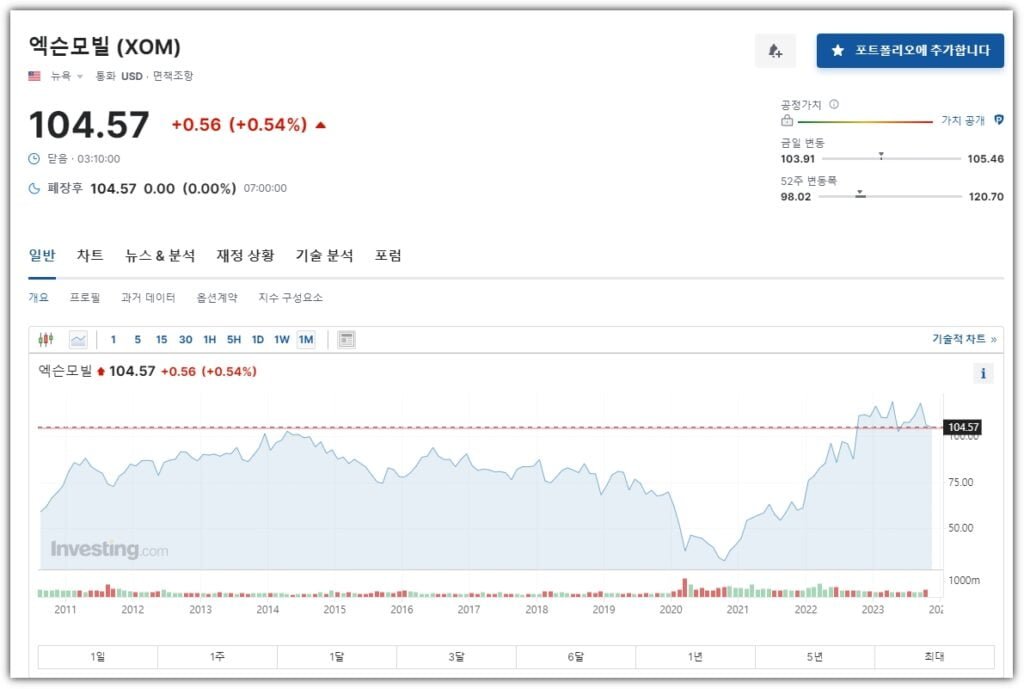The height and width of the screenshot is (689, 1024).
Task: Open the 포럼 tab
Action: (388, 255)
